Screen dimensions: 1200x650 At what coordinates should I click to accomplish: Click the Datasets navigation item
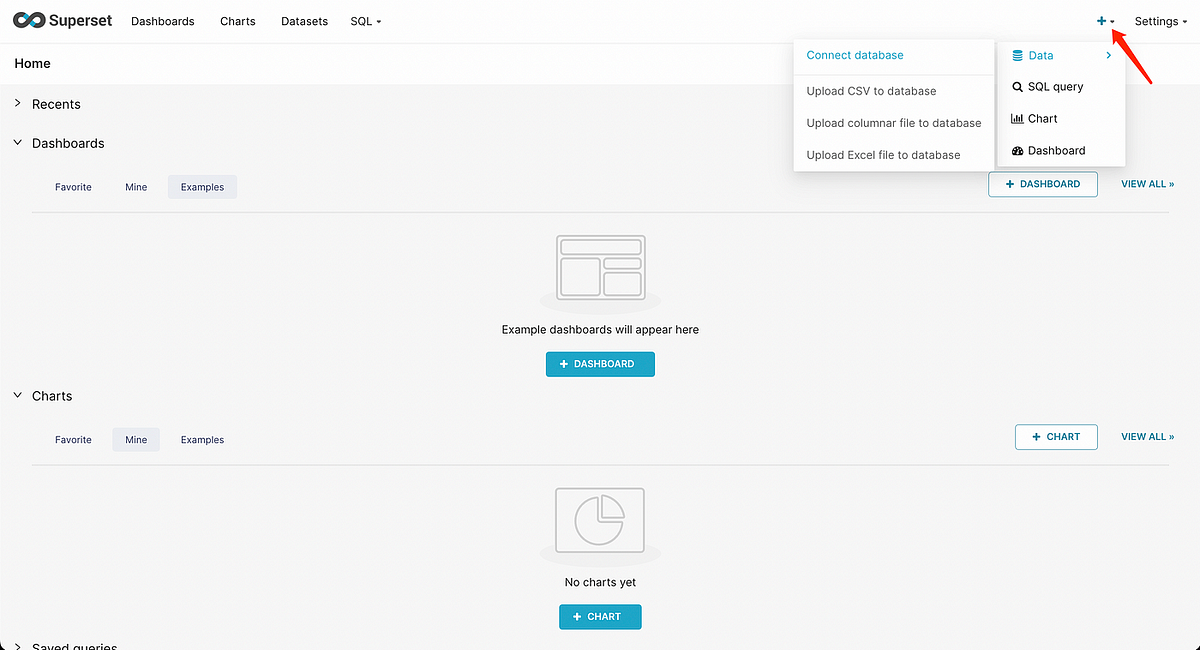(x=304, y=20)
